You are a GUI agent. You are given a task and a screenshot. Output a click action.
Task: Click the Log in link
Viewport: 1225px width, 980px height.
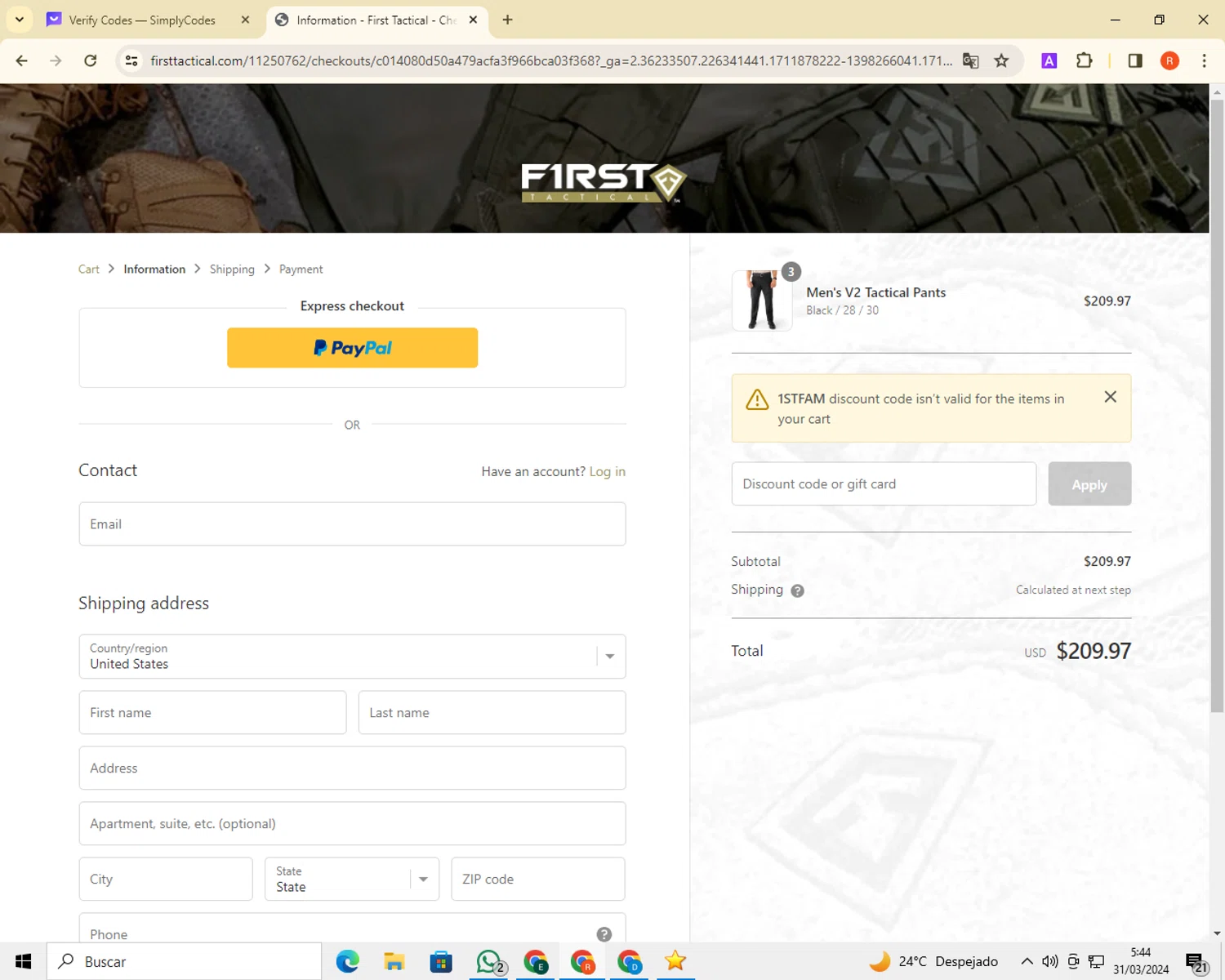(x=608, y=471)
